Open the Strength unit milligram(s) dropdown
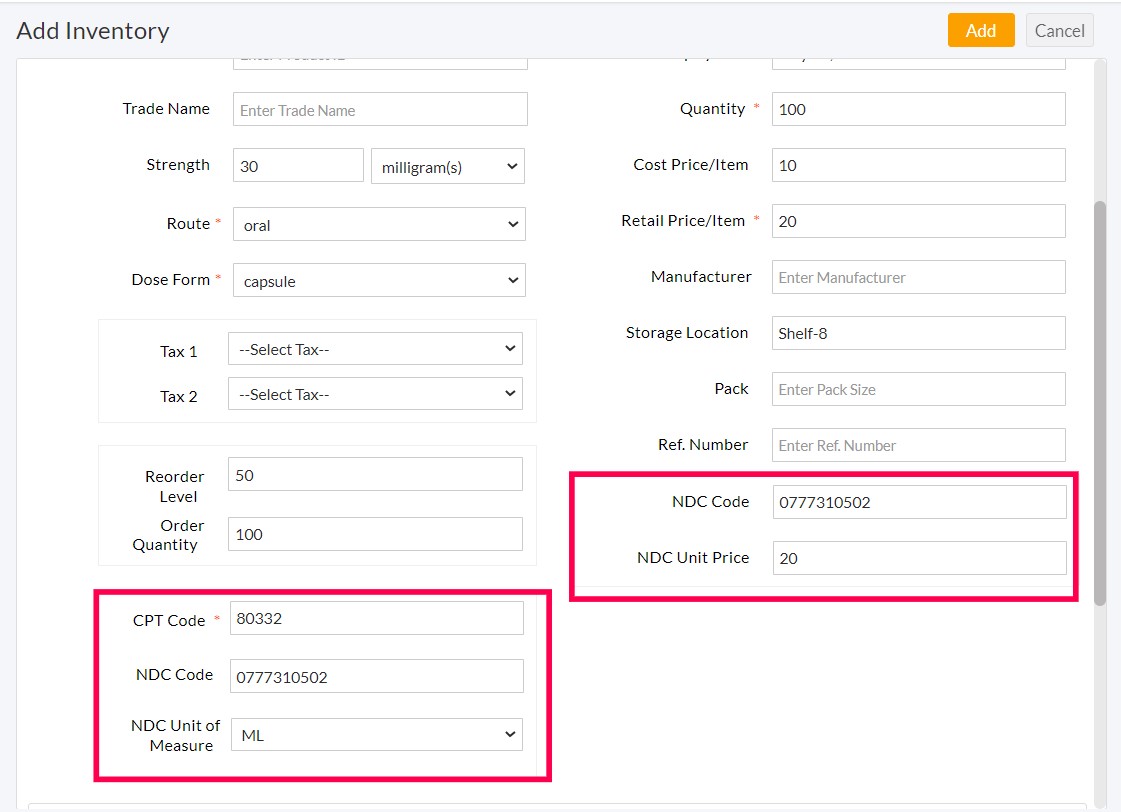 click(x=447, y=167)
